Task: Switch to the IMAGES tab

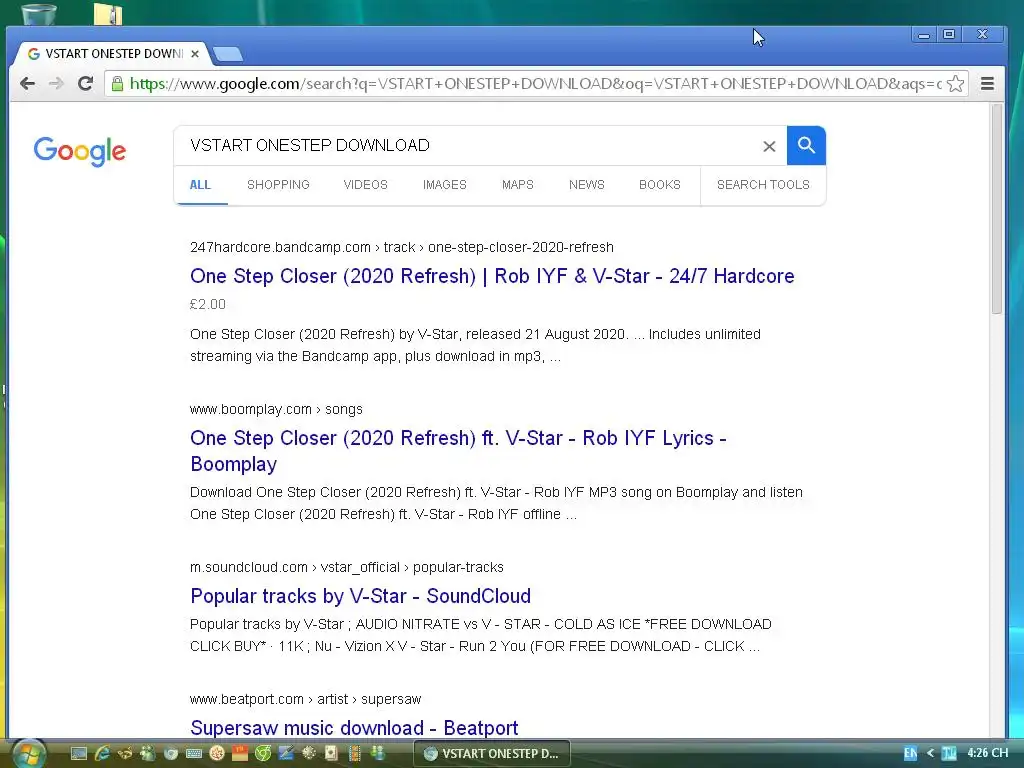Action: click(445, 185)
